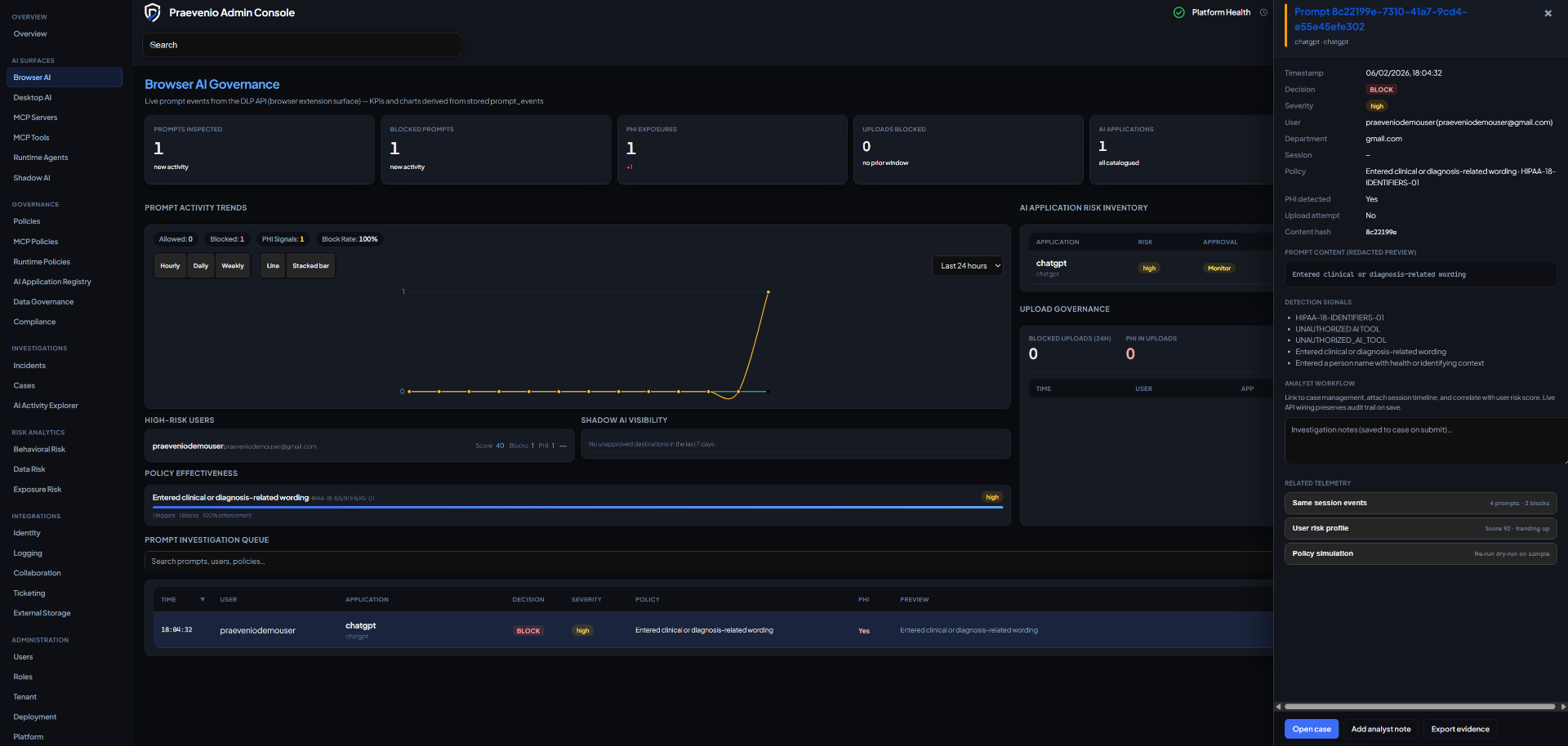Image resolution: width=1568 pixels, height=746 pixels.
Task: Click the top Search field
Action: (302, 45)
